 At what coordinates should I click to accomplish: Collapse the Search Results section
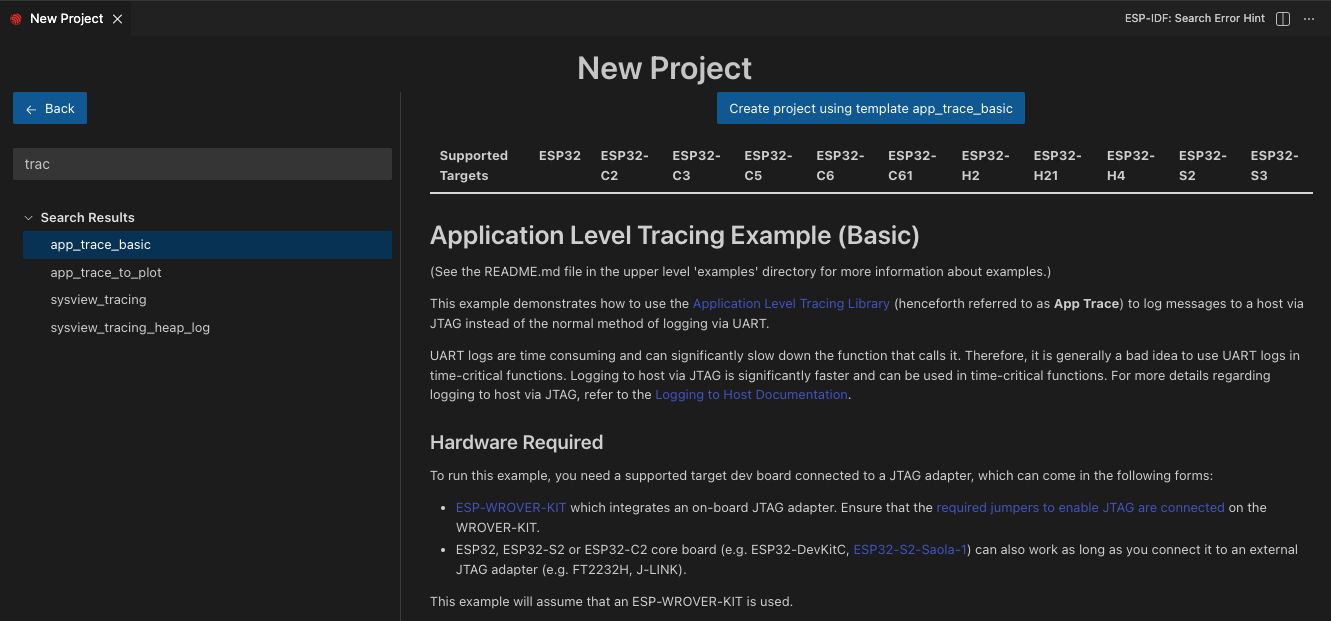(x=29, y=217)
